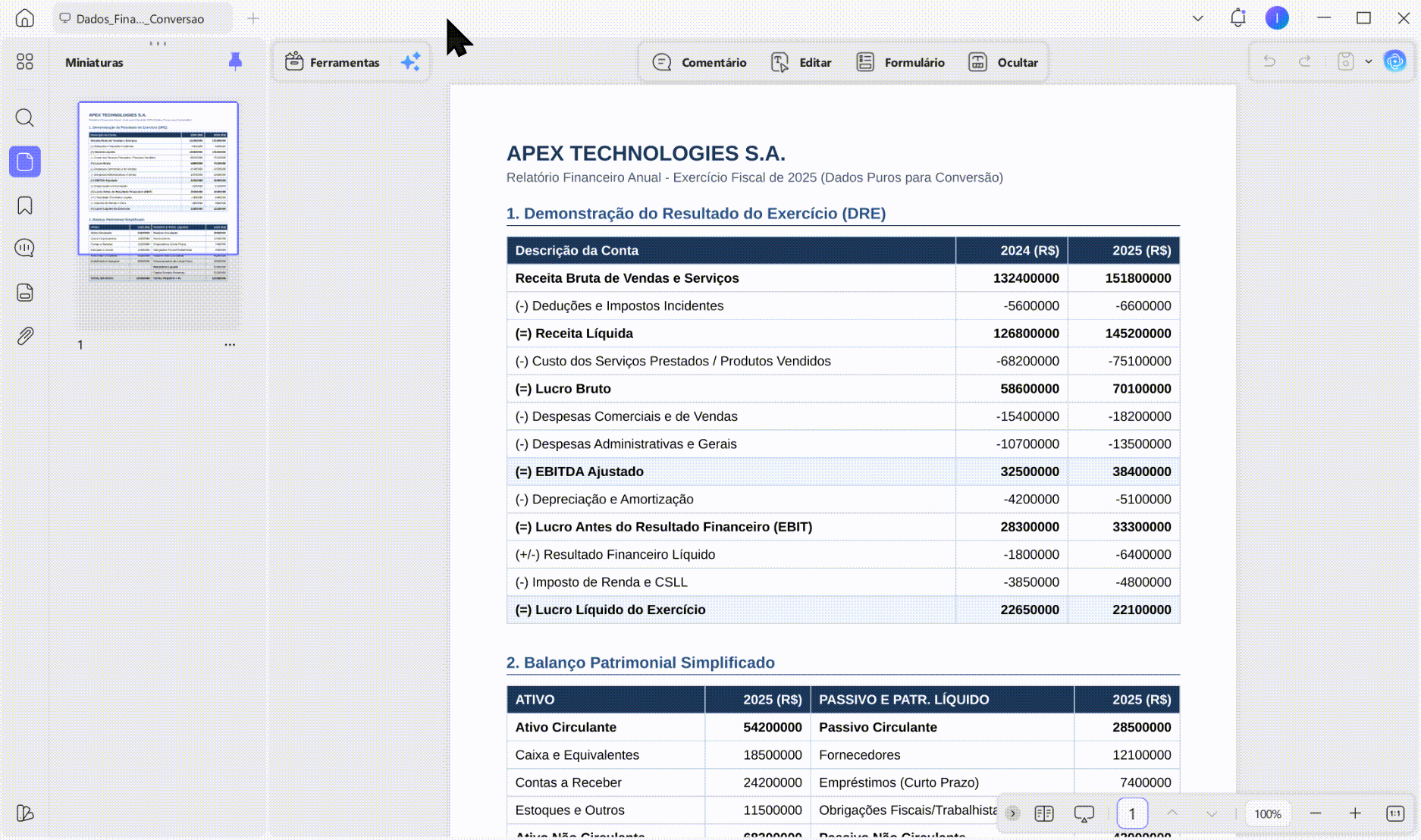Open the Home icon in title bar
The height and width of the screenshot is (840, 1421).
pos(25,18)
